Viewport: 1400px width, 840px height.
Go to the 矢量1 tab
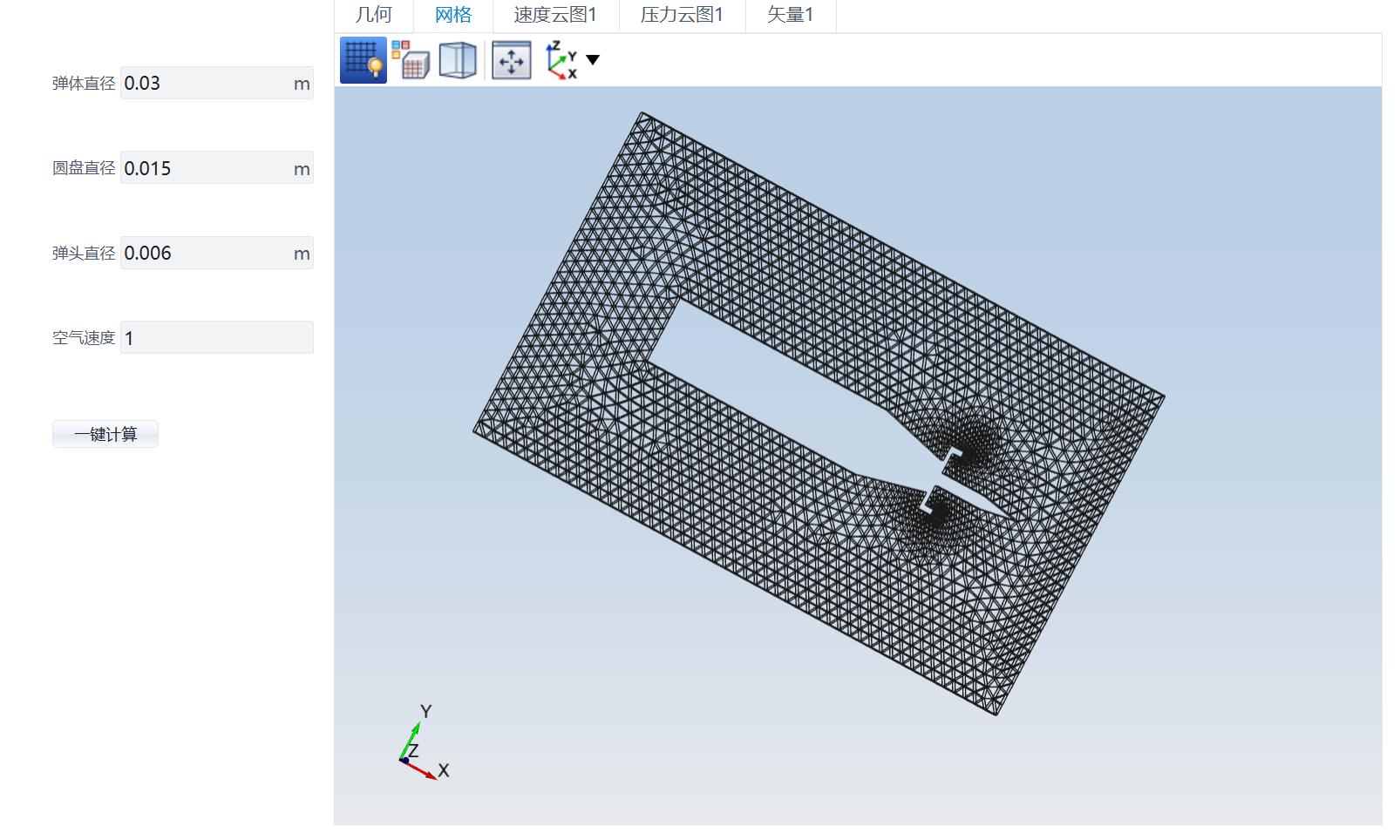[x=791, y=15]
